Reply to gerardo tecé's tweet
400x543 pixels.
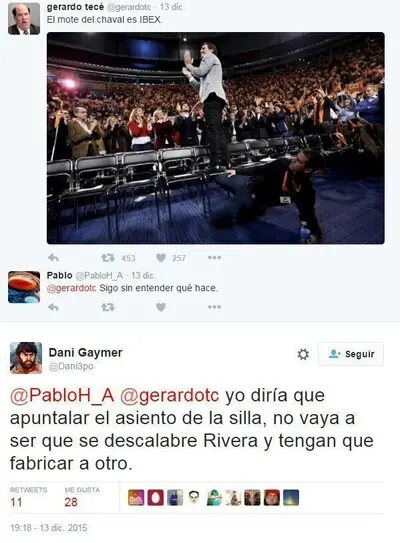[x=53, y=258]
